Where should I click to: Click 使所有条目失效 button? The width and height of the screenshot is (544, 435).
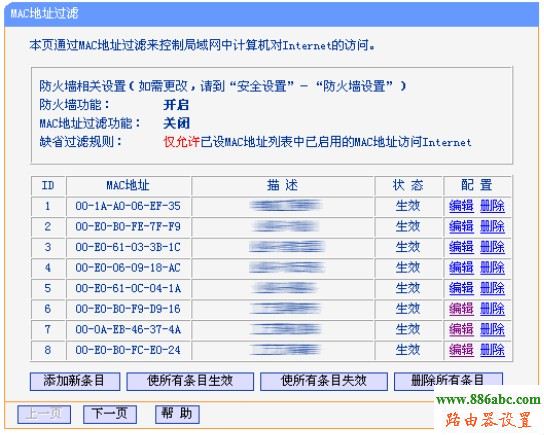click(x=324, y=381)
